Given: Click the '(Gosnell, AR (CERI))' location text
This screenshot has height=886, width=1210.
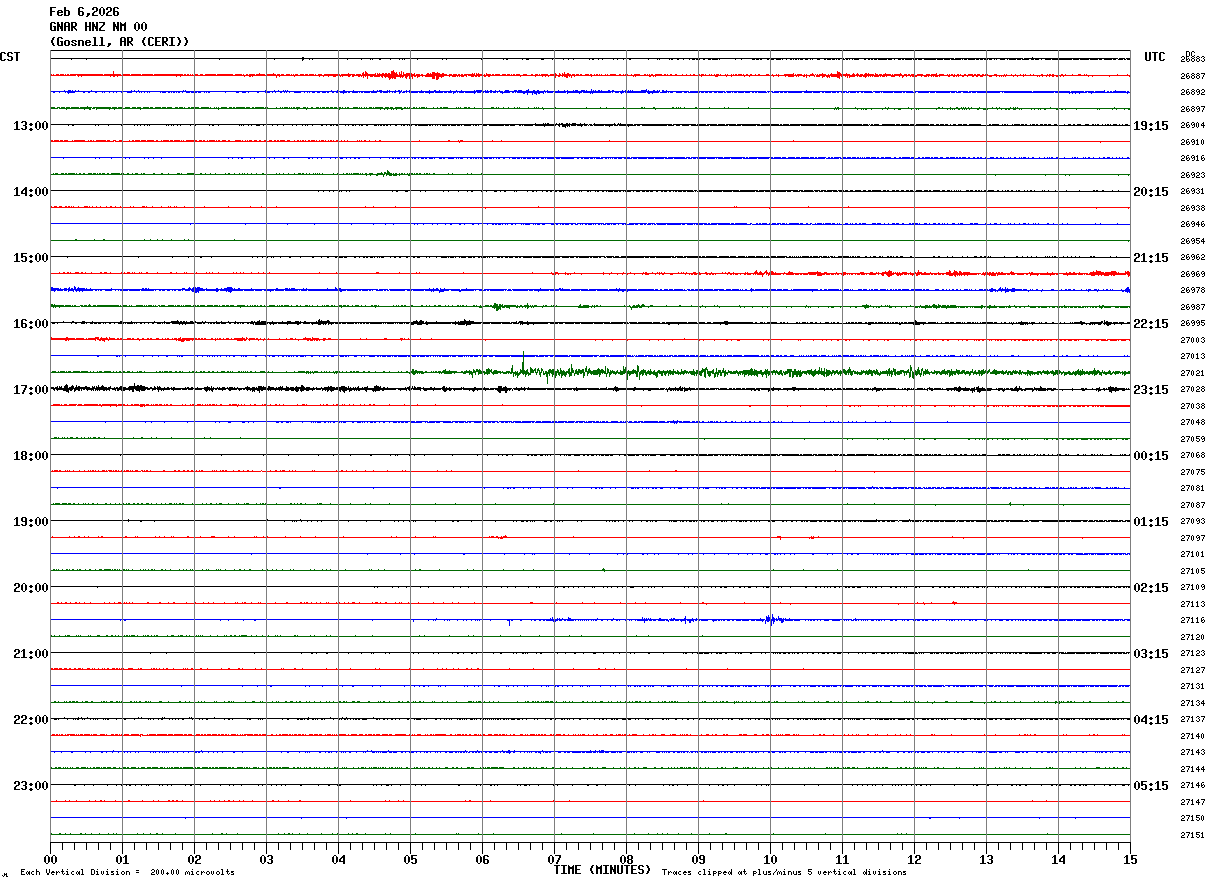Looking at the screenshot, I should pyautogui.click(x=119, y=41).
